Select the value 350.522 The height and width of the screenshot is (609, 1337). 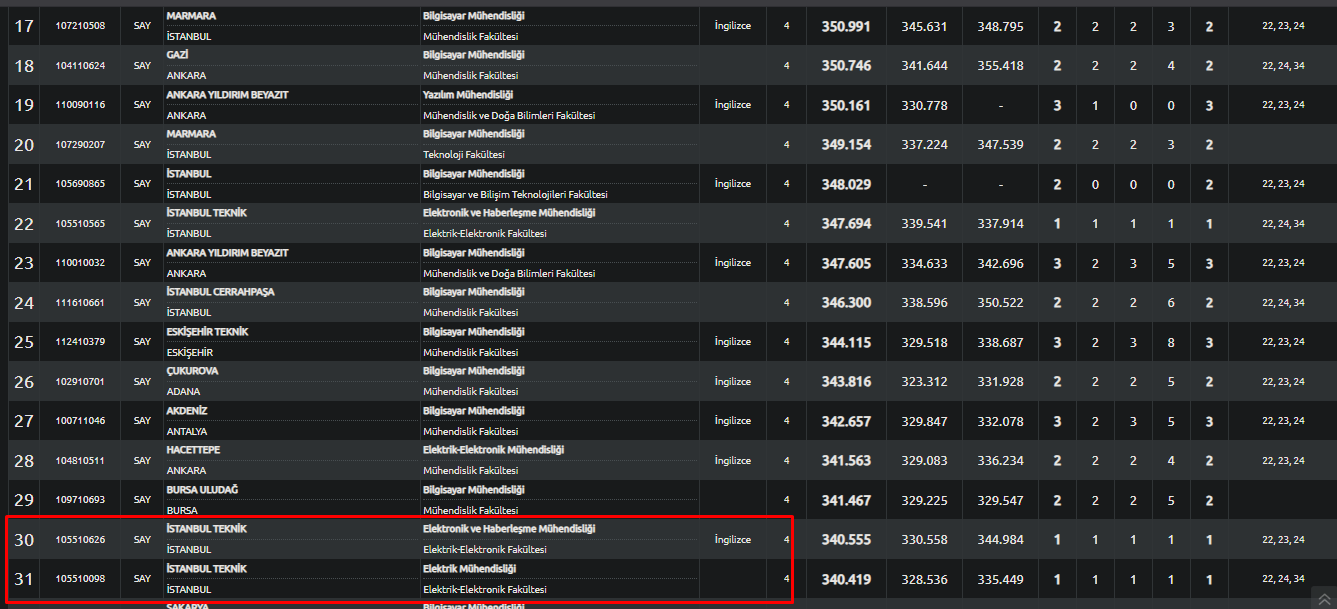point(1000,302)
